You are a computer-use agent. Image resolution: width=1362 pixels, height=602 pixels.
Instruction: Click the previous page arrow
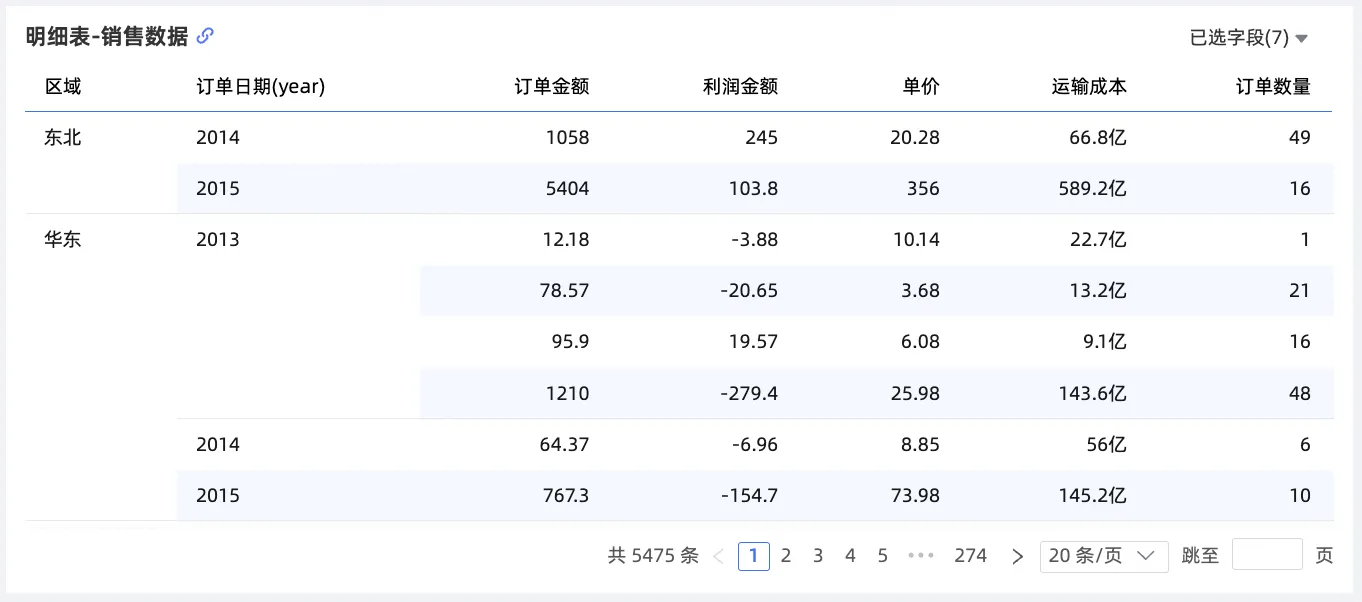718,556
